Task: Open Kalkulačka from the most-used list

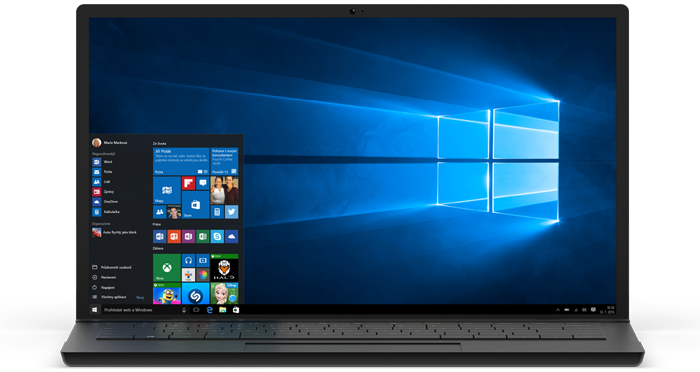Action: coord(106,212)
